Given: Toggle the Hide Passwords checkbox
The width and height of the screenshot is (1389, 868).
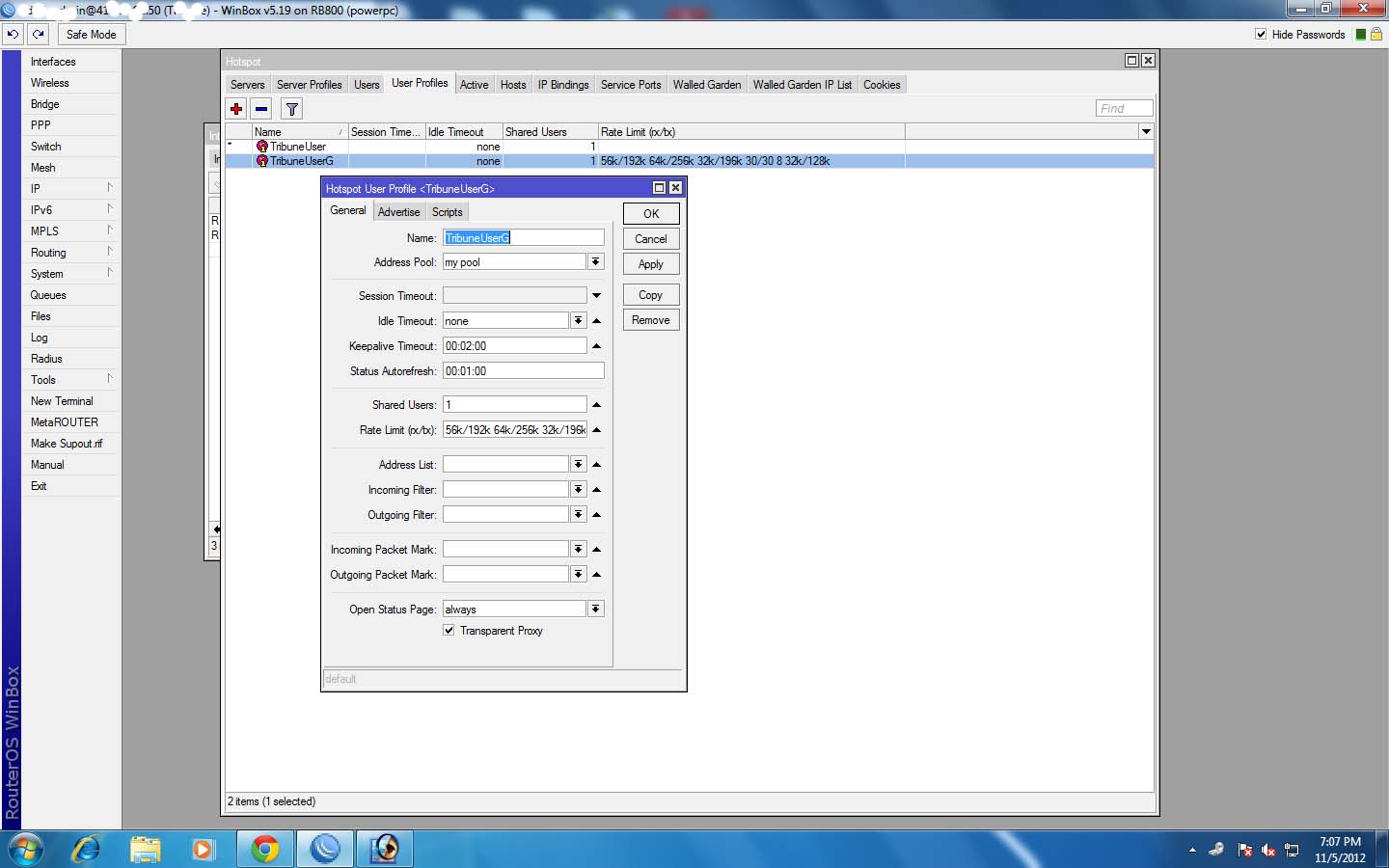Looking at the screenshot, I should coord(1261,34).
